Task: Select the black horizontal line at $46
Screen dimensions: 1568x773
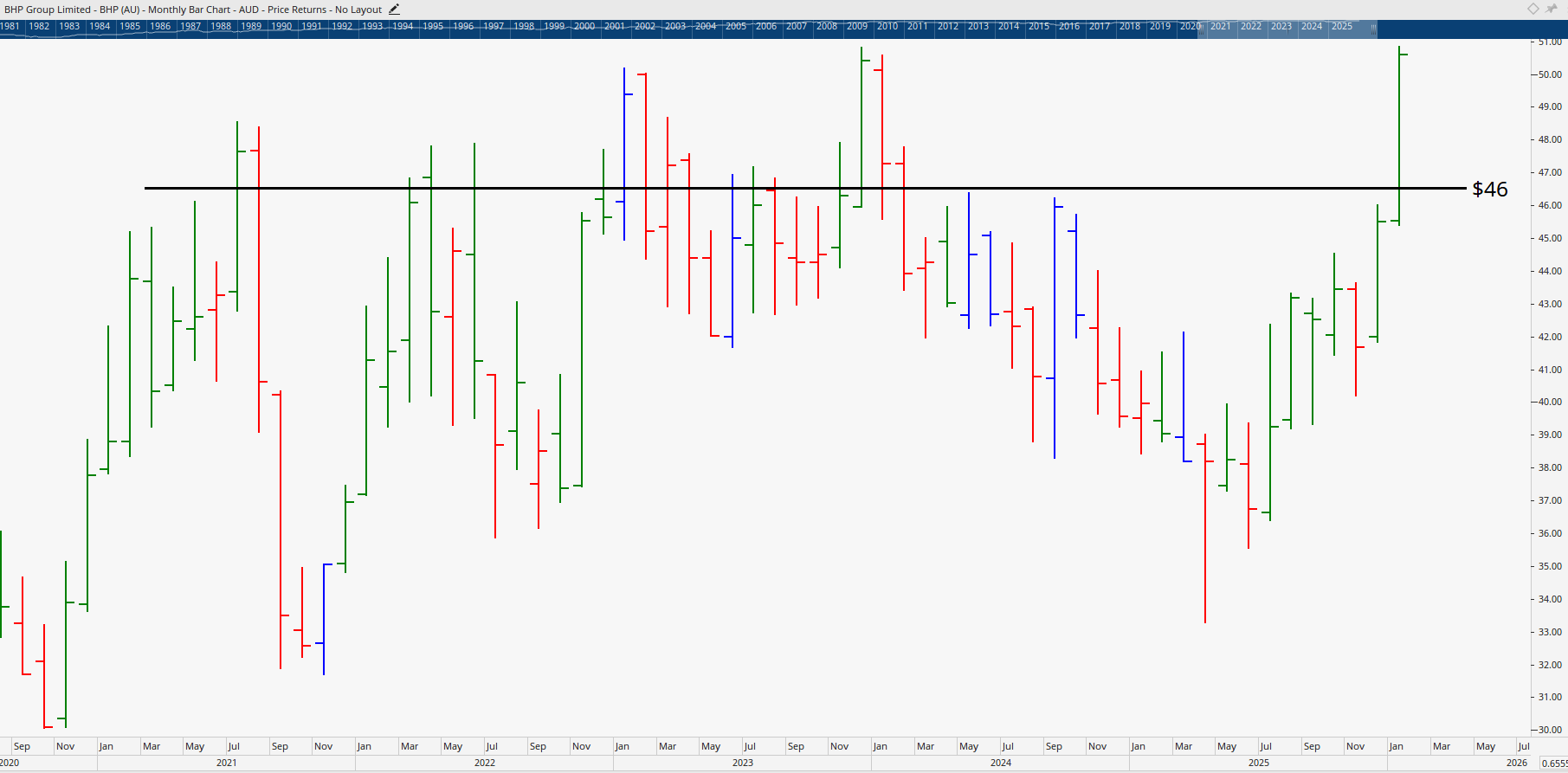Action: pyautogui.click(x=805, y=188)
